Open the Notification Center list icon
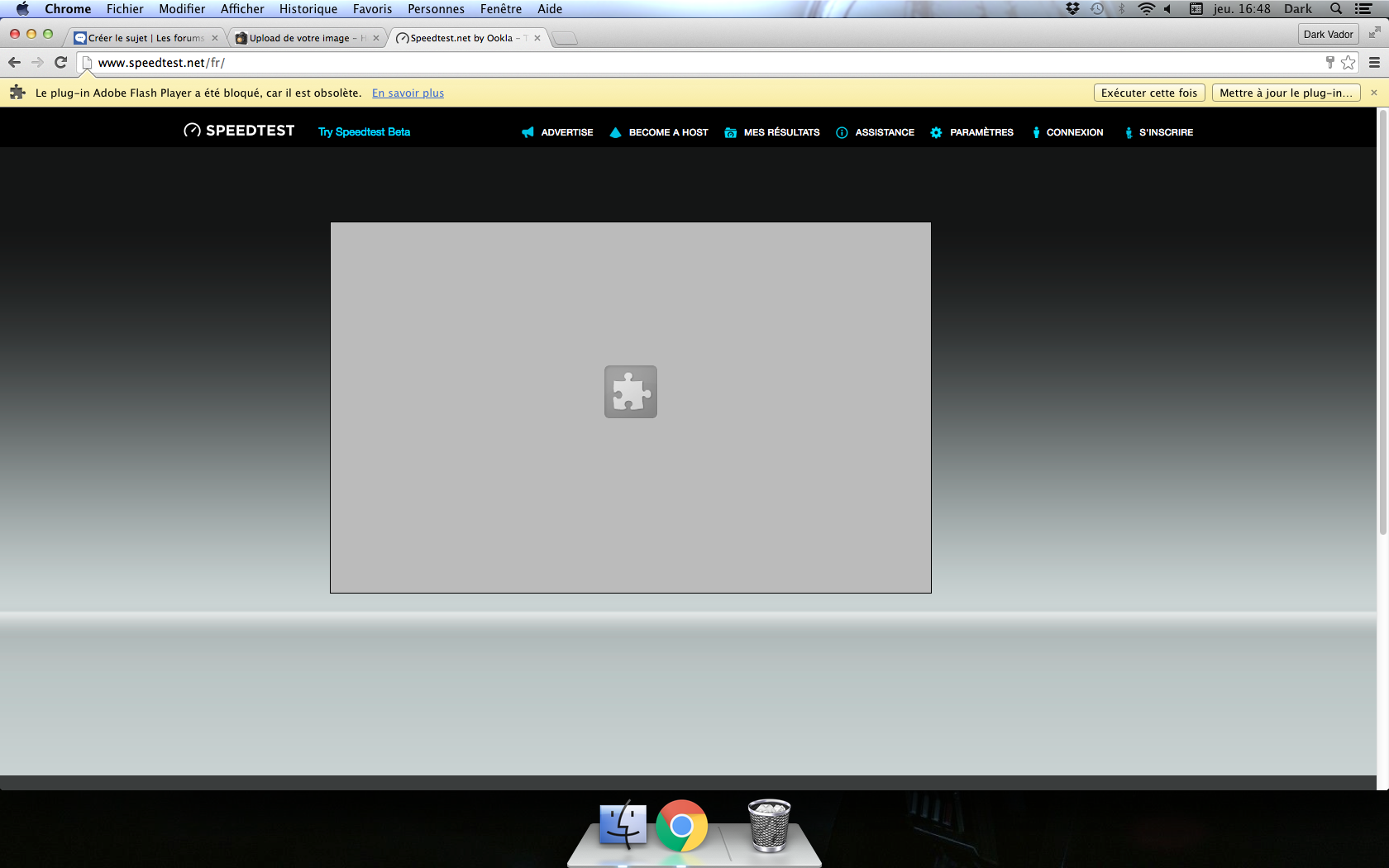This screenshot has width=1389, height=868. (x=1363, y=9)
